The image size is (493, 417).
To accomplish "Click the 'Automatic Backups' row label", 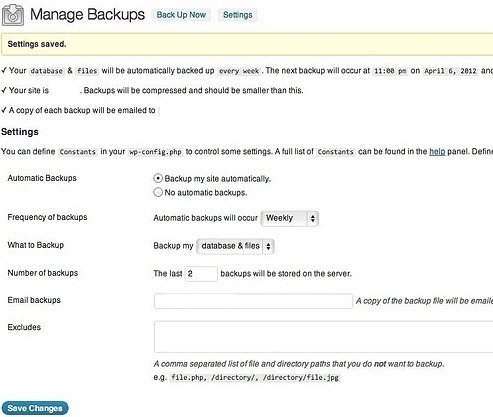I will [42, 178].
